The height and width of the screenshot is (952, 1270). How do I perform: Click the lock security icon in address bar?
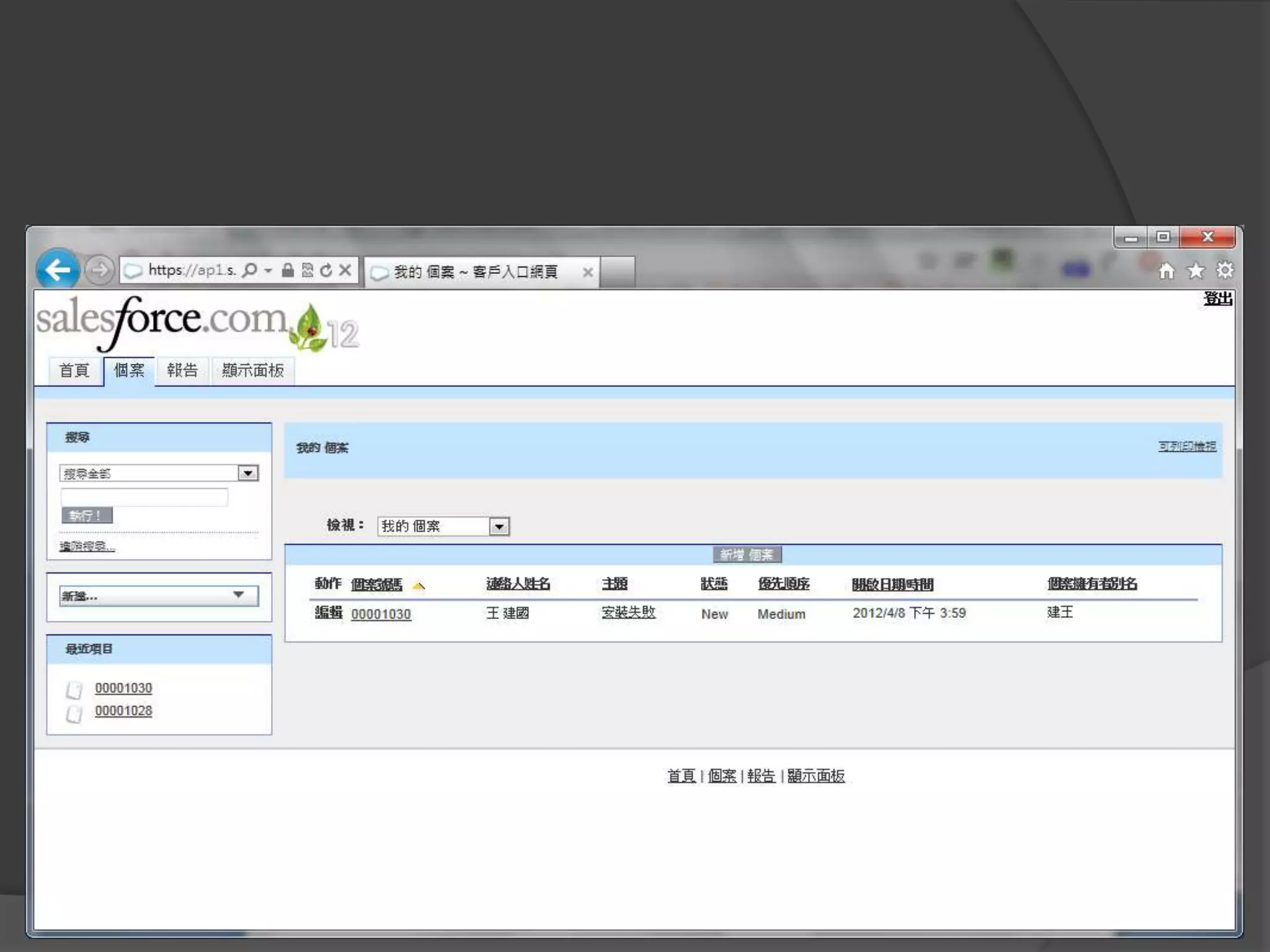pyautogui.click(x=288, y=270)
